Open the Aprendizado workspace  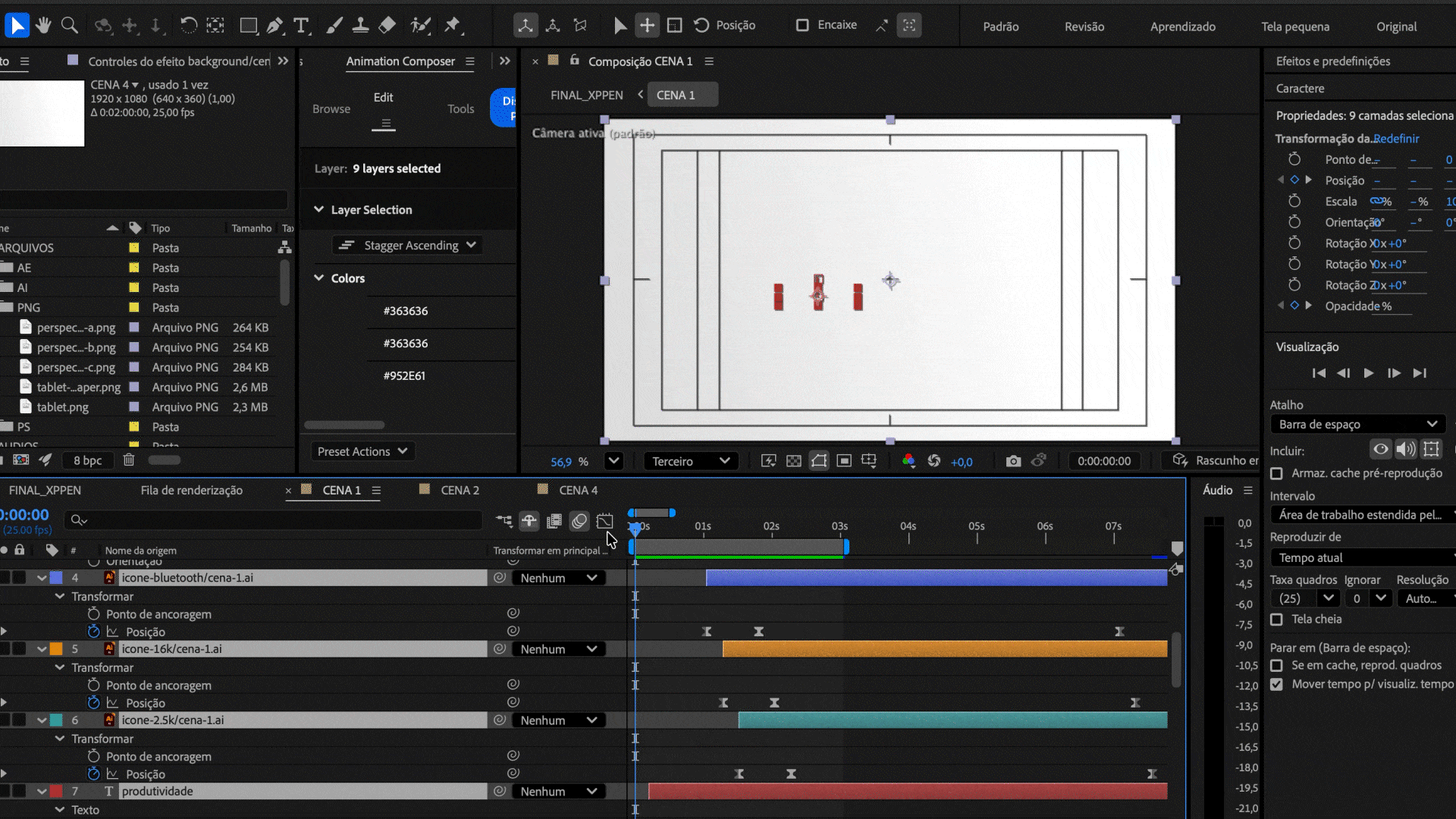pos(1182,27)
